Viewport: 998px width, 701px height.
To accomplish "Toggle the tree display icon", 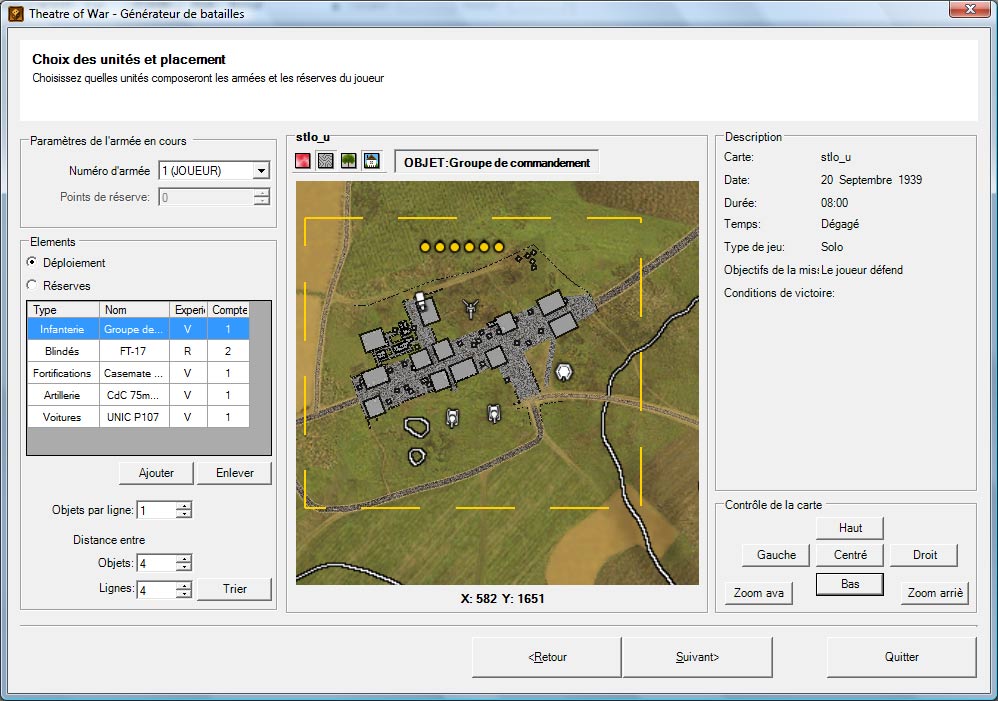I will [x=348, y=161].
